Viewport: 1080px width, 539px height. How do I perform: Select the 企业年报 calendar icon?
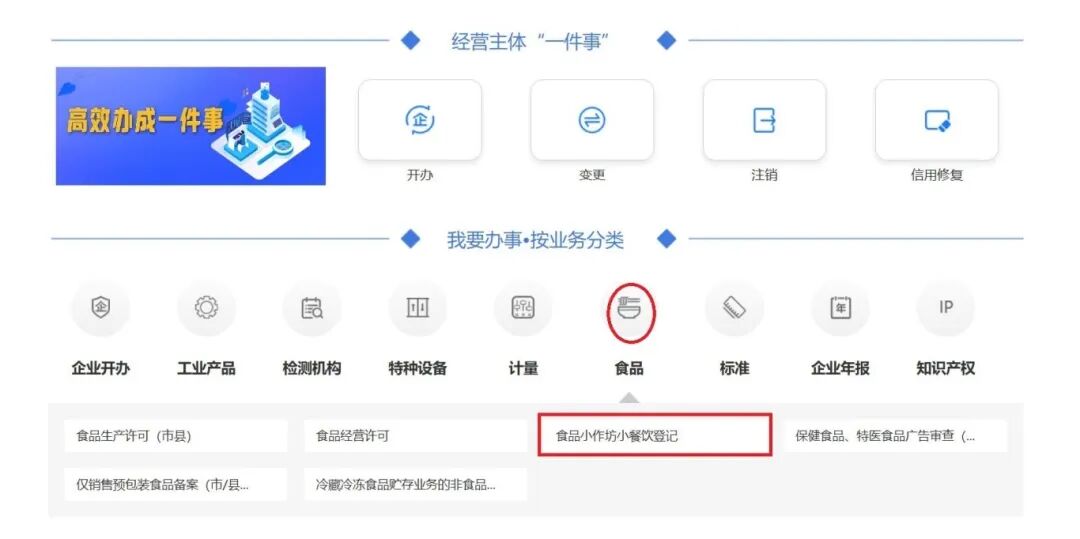[x=840, y=308]
